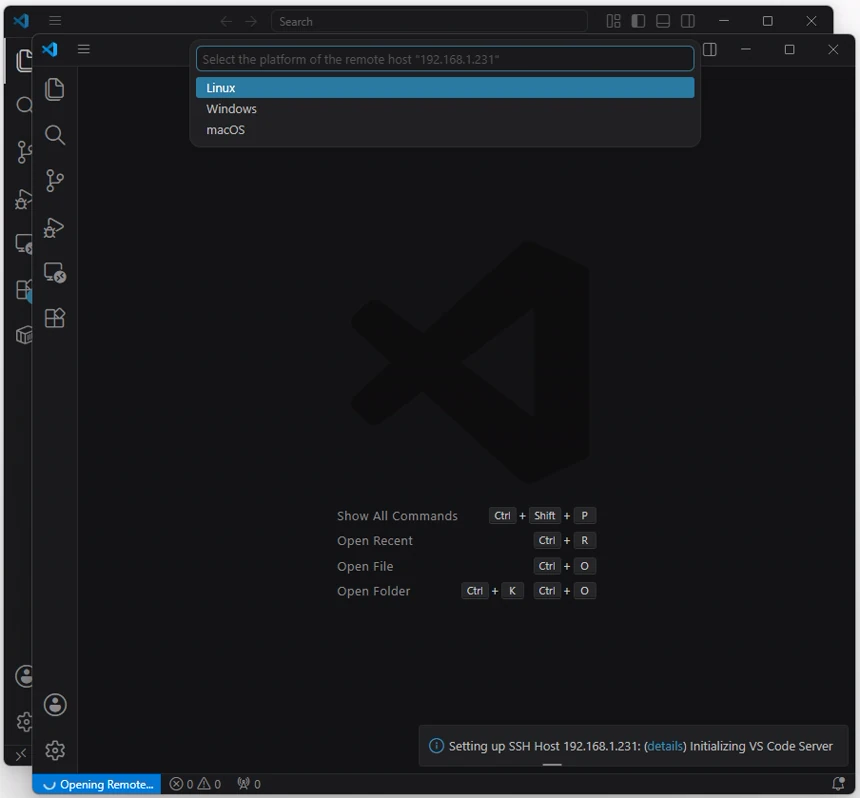Maximize the front VS Code window
The image size is (860, 798).
(x=789, y=49)
